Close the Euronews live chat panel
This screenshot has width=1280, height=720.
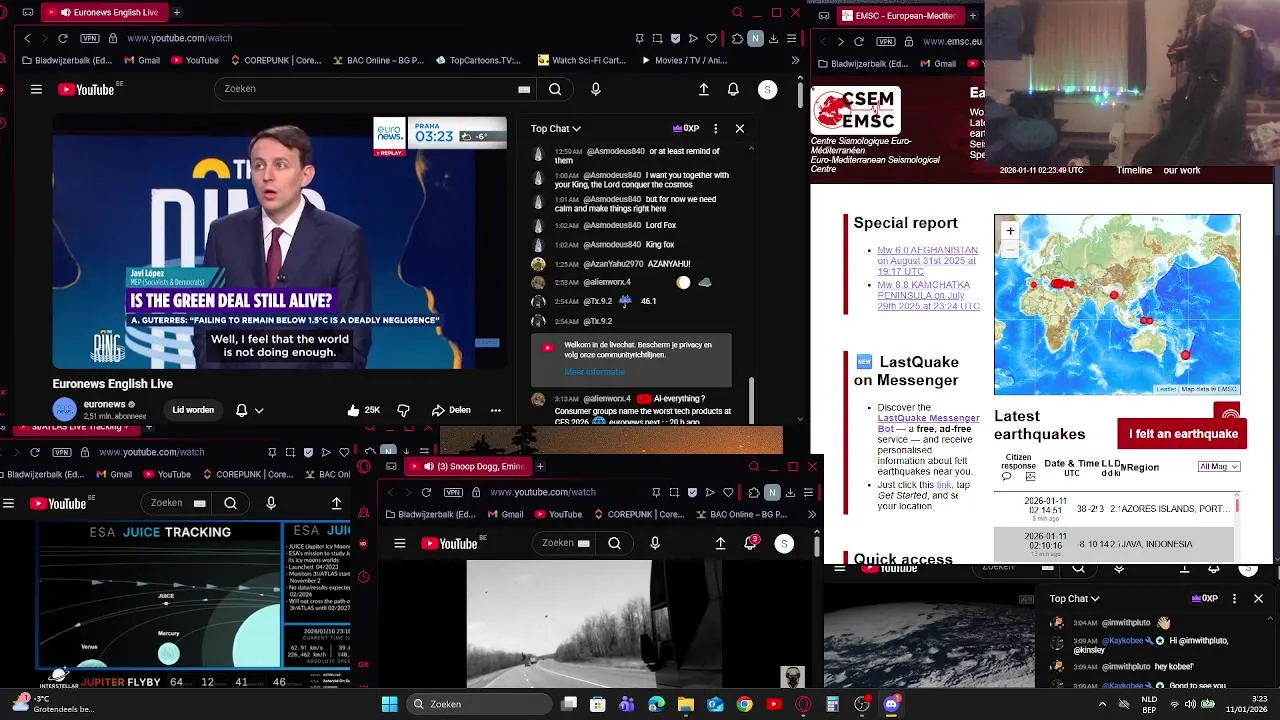[740, 128]
